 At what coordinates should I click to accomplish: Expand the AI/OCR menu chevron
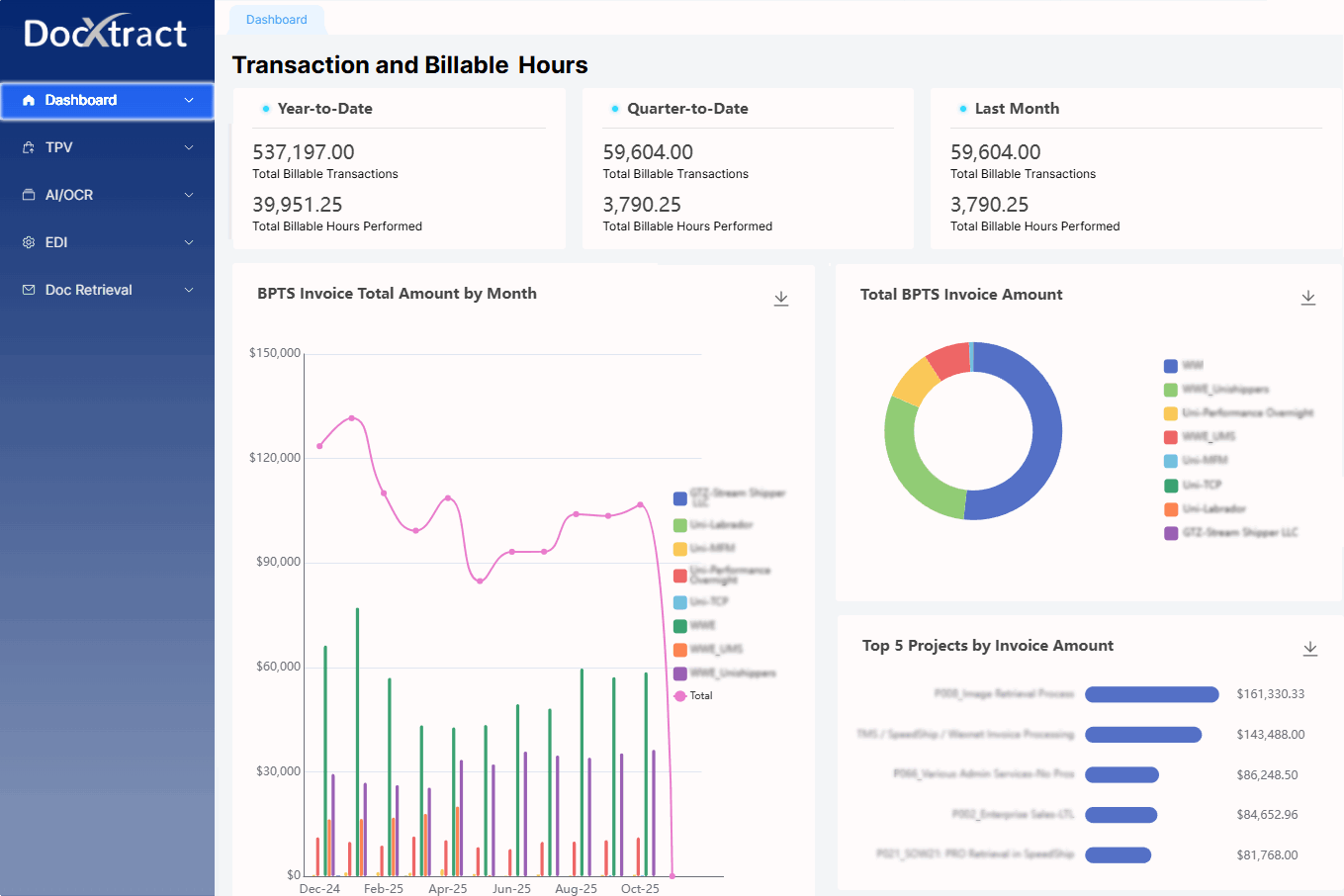[189, 195]
